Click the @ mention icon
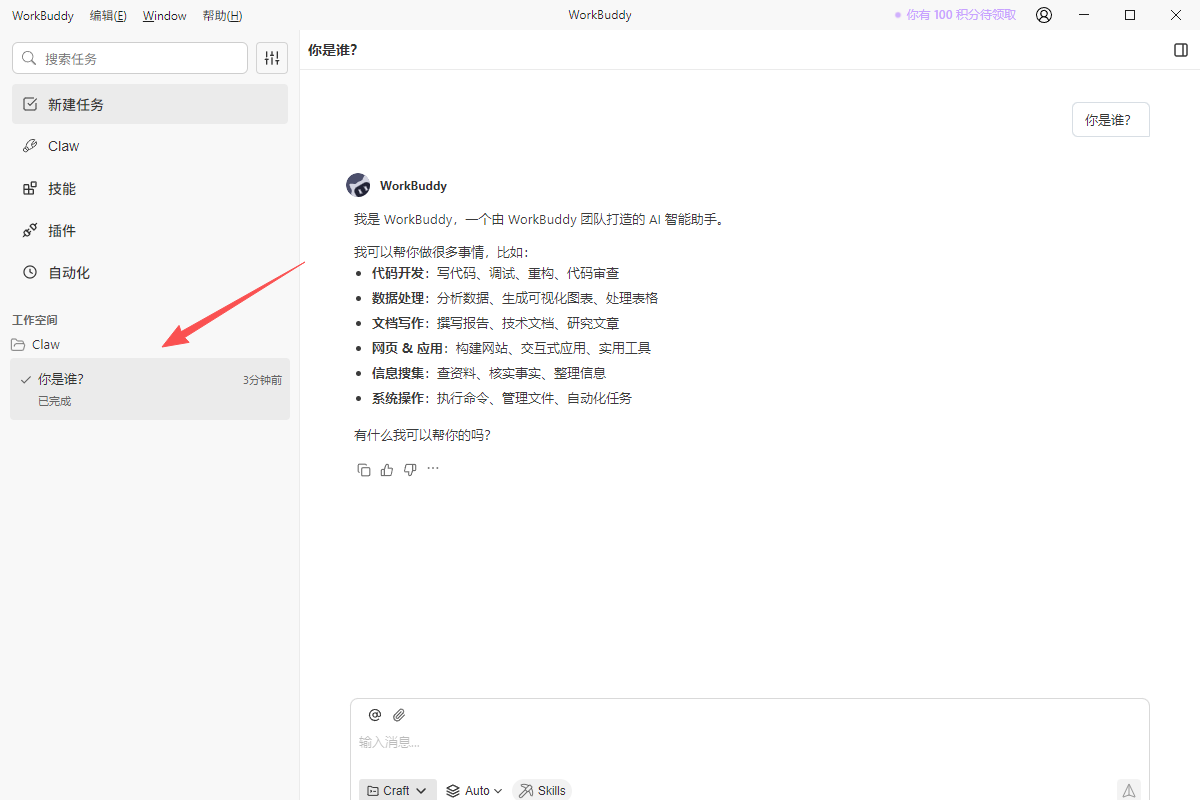 click(375, 715)
